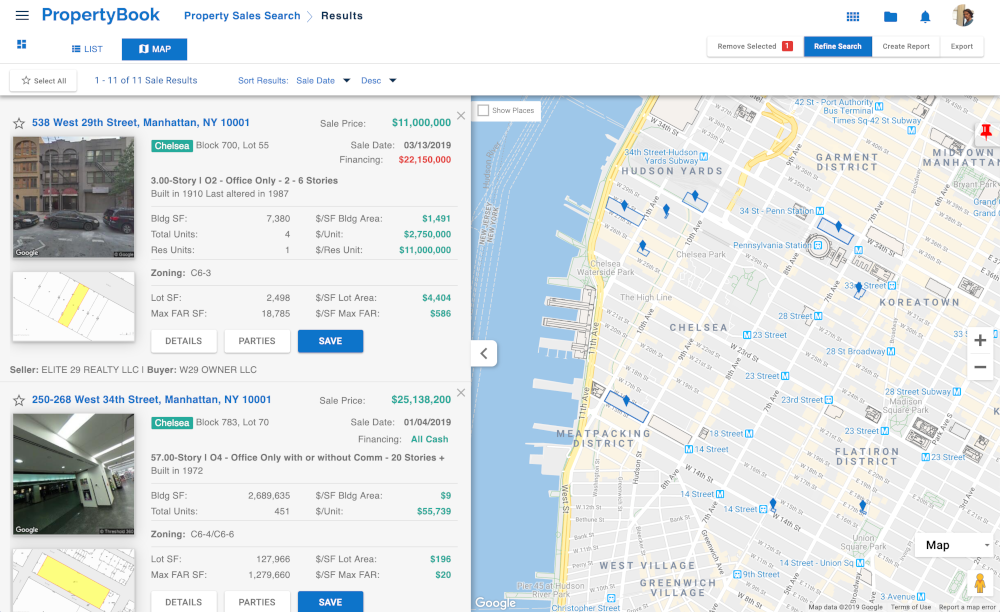
Task: Click Remove Selected button
Action: 755,47
